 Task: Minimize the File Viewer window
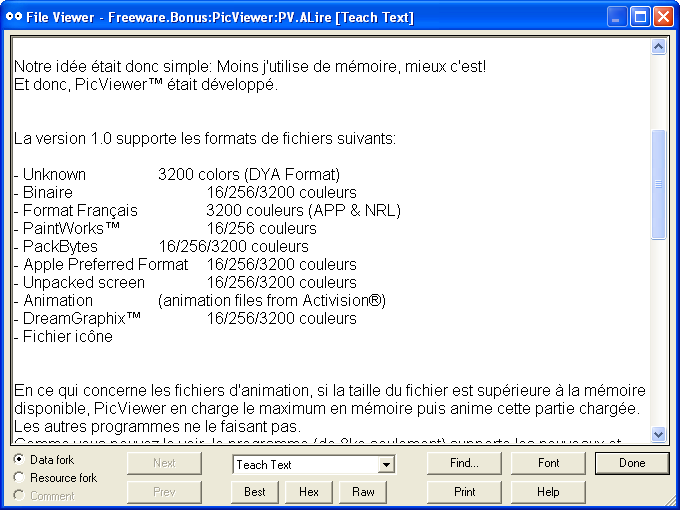616,17
